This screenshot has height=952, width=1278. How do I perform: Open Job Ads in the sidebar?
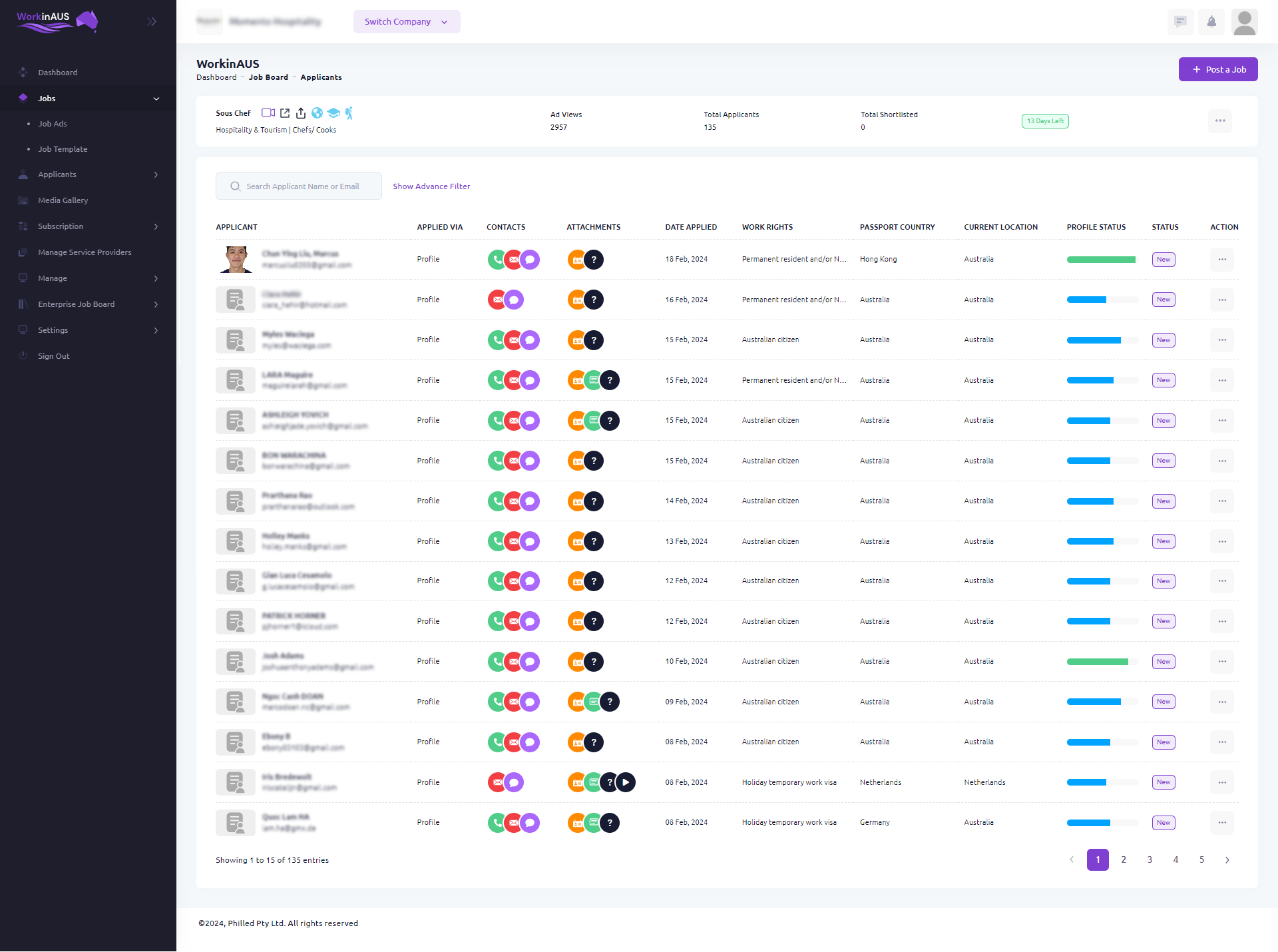tap(52, 124)
